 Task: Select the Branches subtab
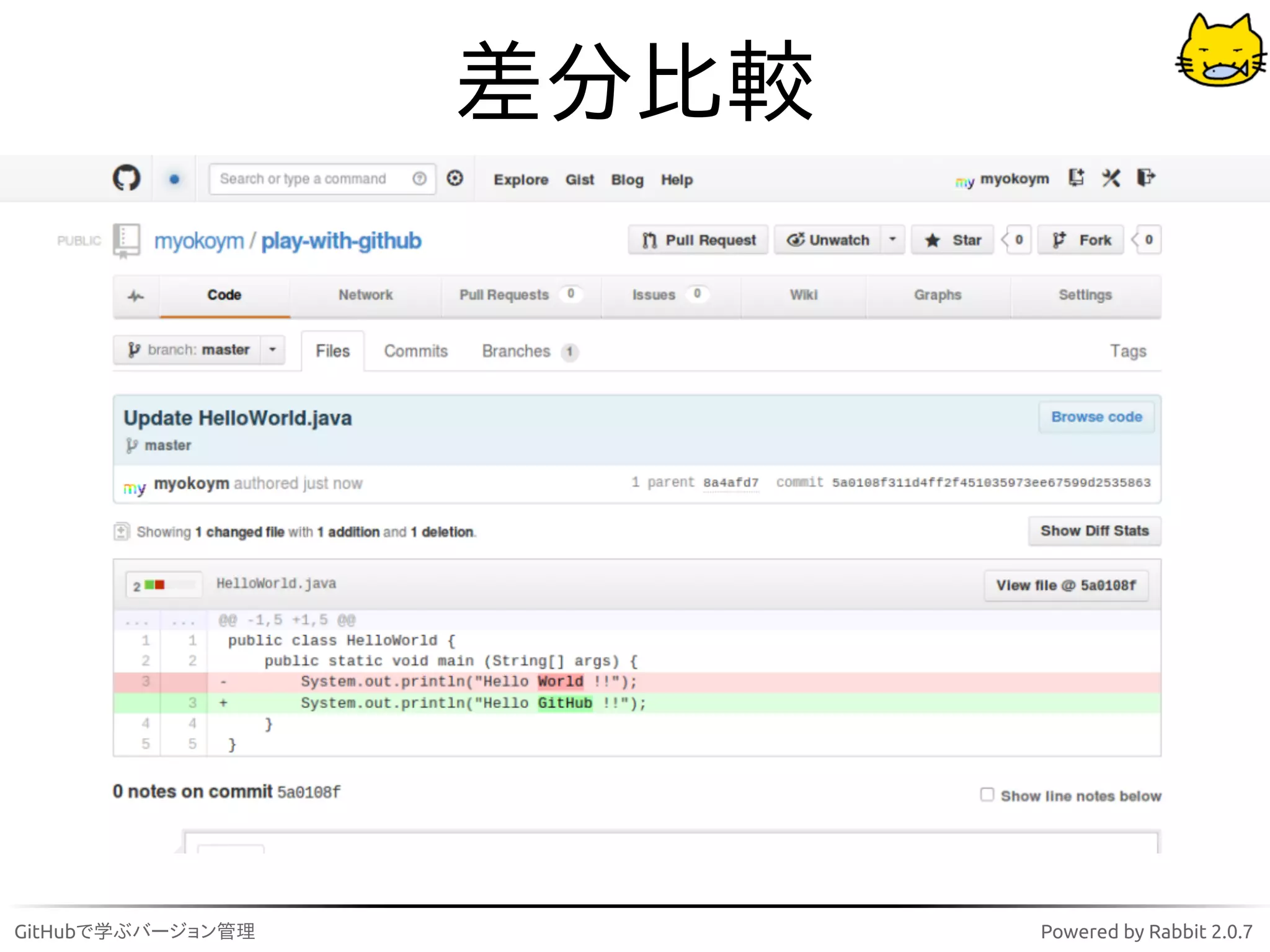[530, 351]
